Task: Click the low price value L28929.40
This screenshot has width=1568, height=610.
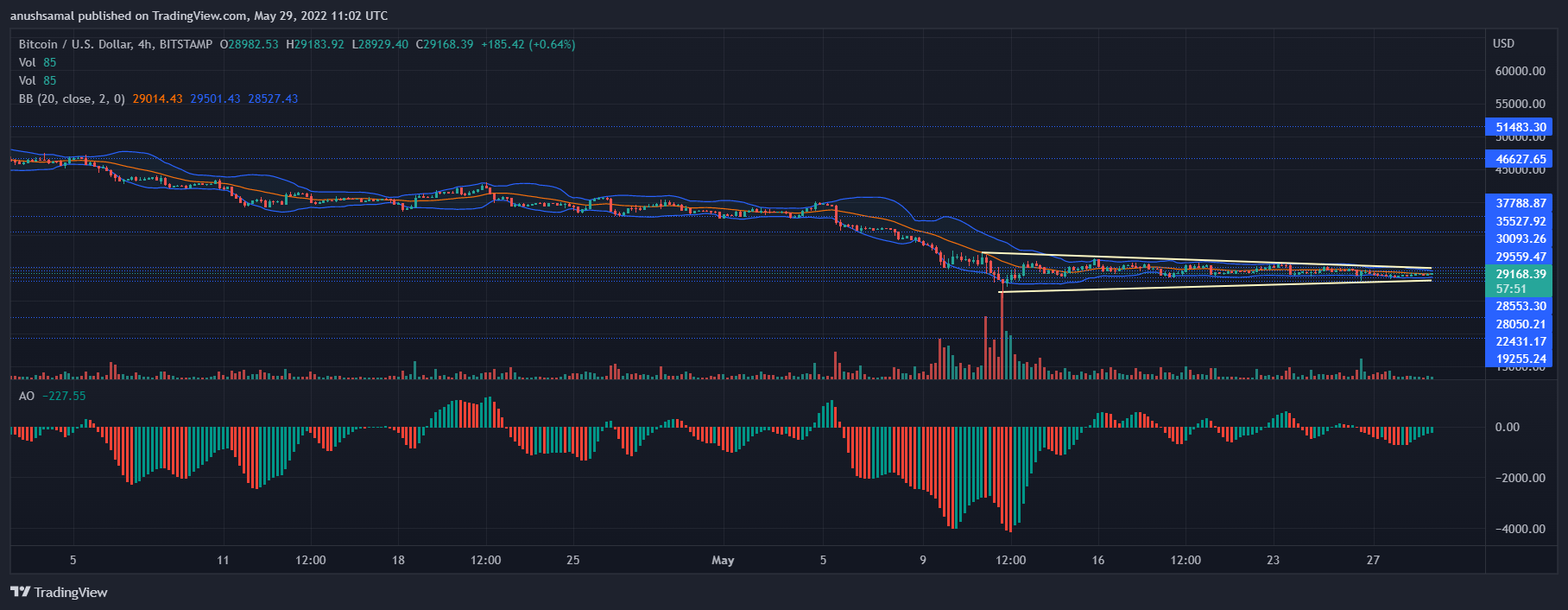Action: click(380, 44)
